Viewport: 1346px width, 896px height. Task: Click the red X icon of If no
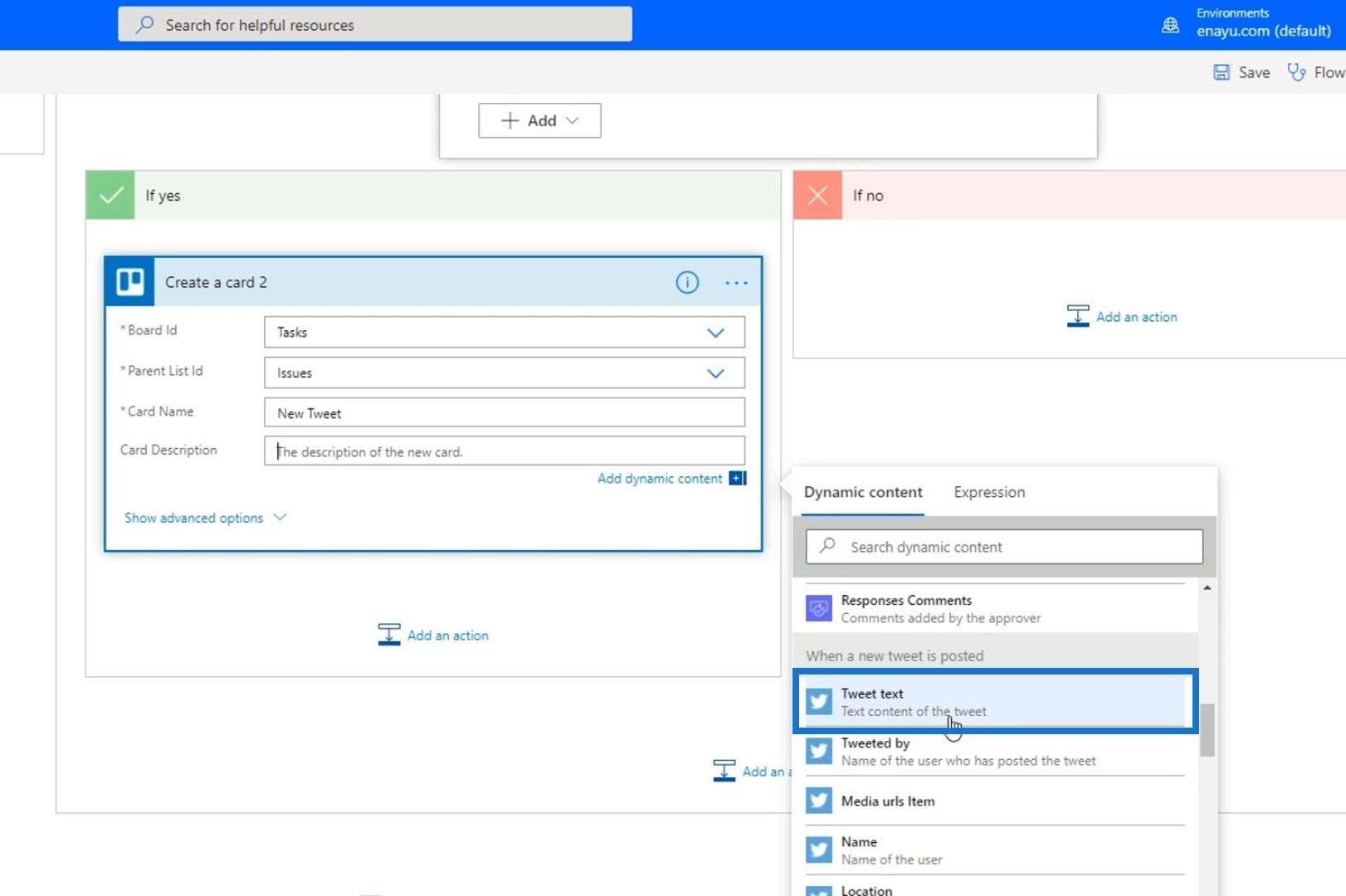click(818, 196)
